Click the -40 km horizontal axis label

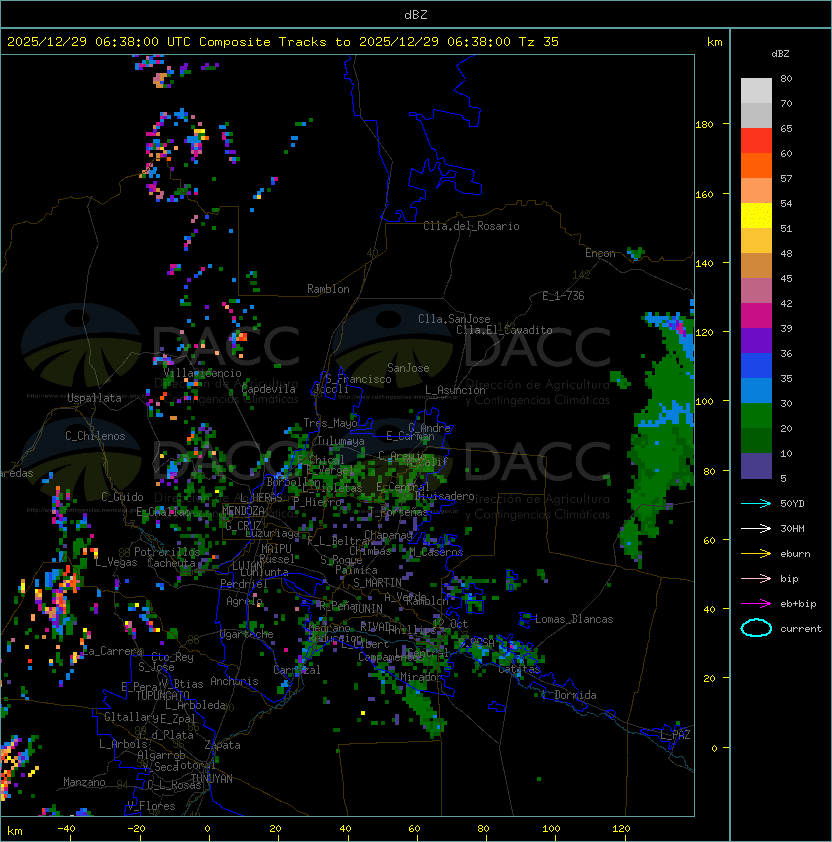coord(67,829)
